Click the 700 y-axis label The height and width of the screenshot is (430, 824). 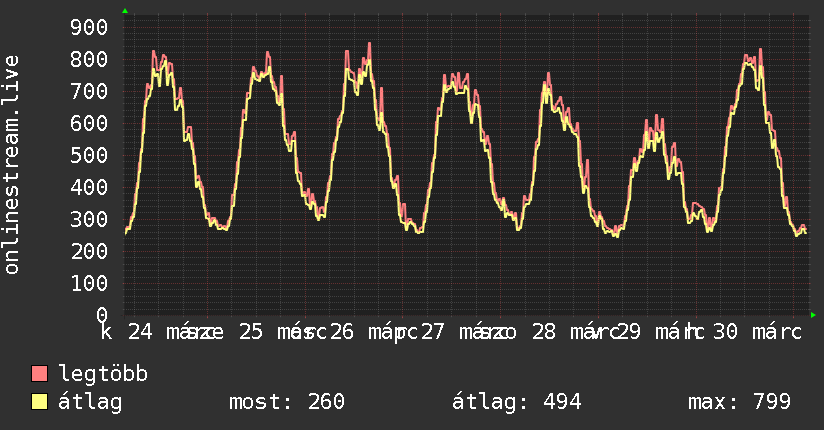pos(89,91)
